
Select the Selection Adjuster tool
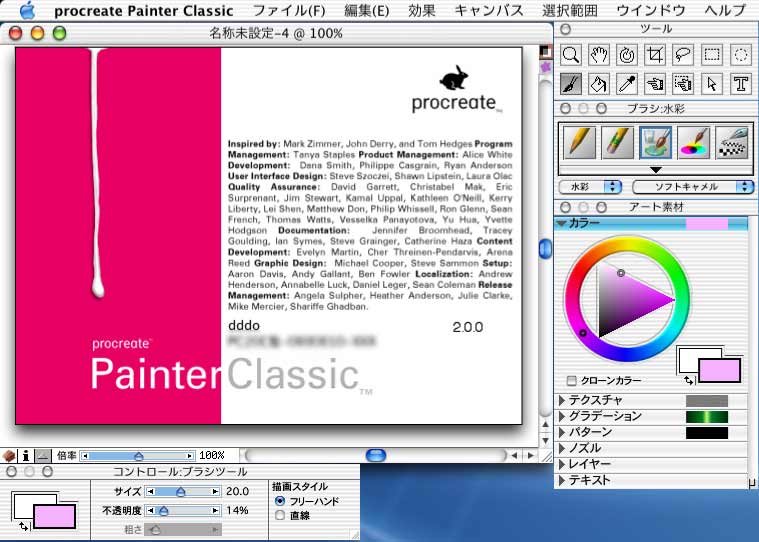point(683,84)
